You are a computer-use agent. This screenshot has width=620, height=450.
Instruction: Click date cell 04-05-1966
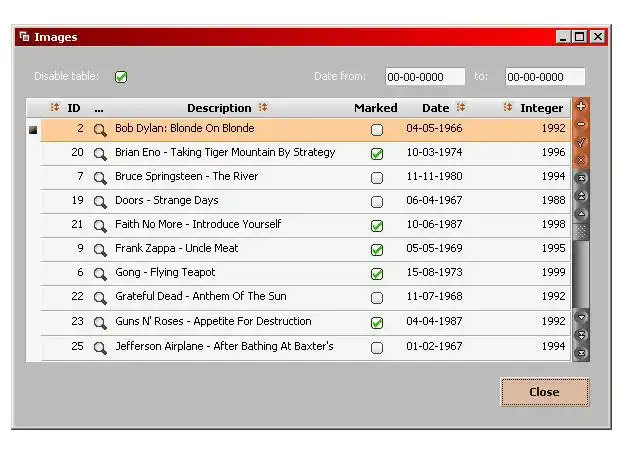[434, 128]
